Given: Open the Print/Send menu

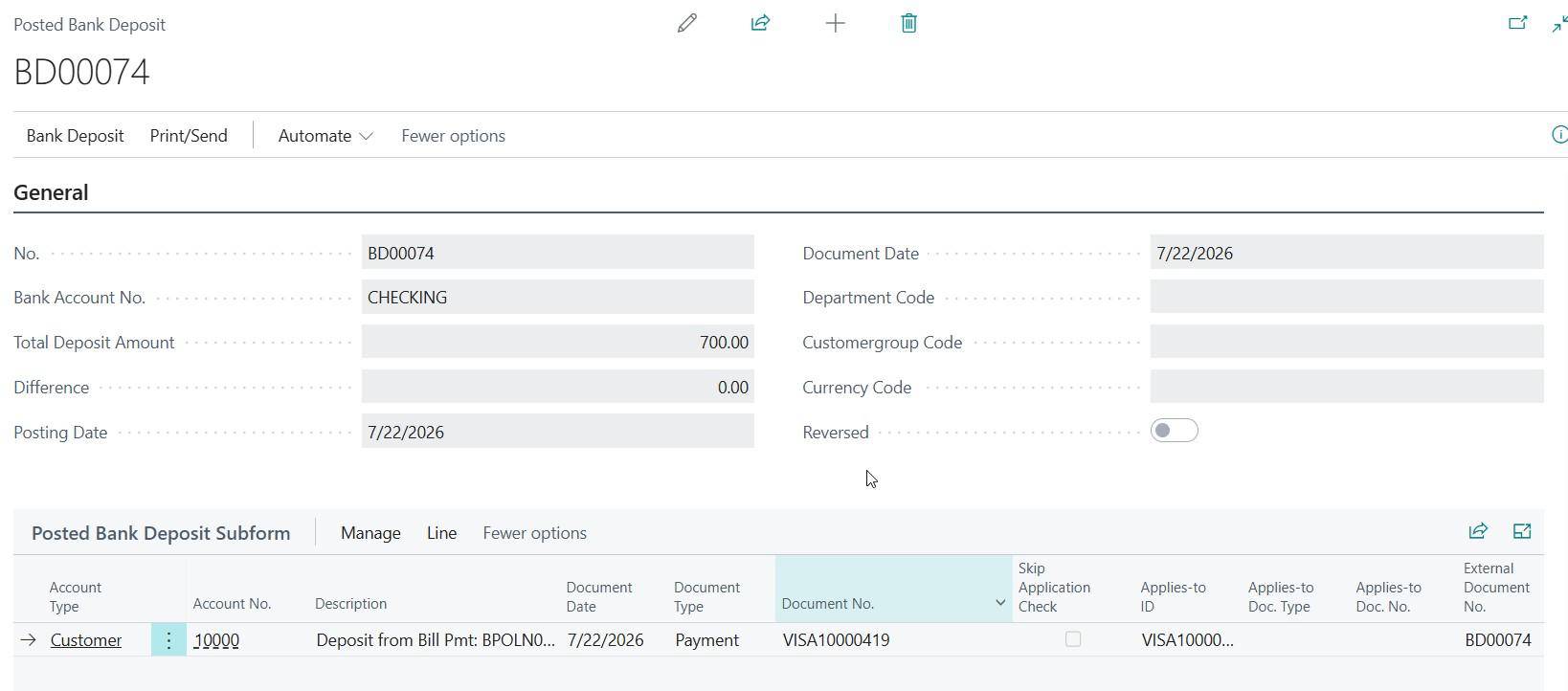Looking at the screenshot, I should 189,136.
